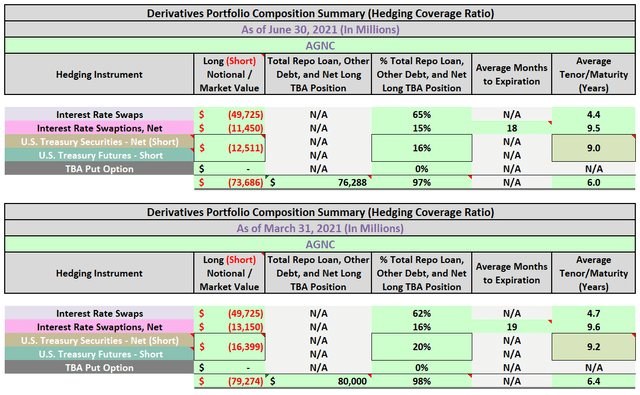Viewport: 640px width, 395px height.
Task: Click TBA Put Option in March table
Action: click(x=99, y=368)
